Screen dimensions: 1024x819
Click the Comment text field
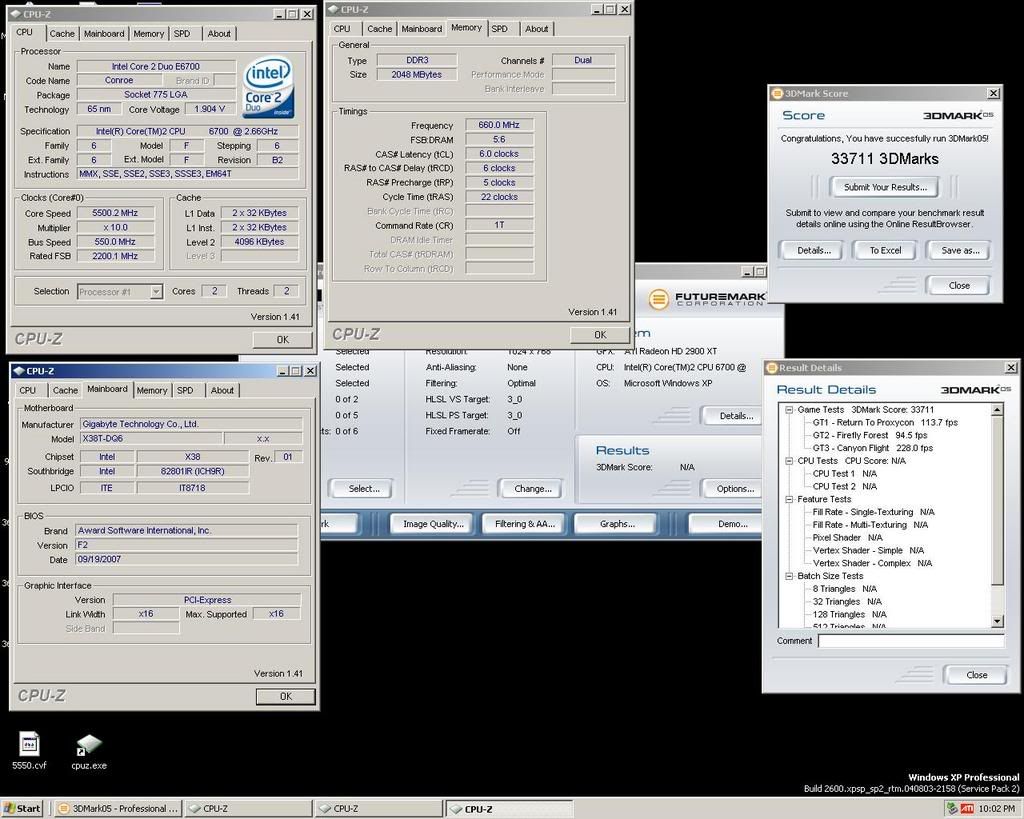910,641
